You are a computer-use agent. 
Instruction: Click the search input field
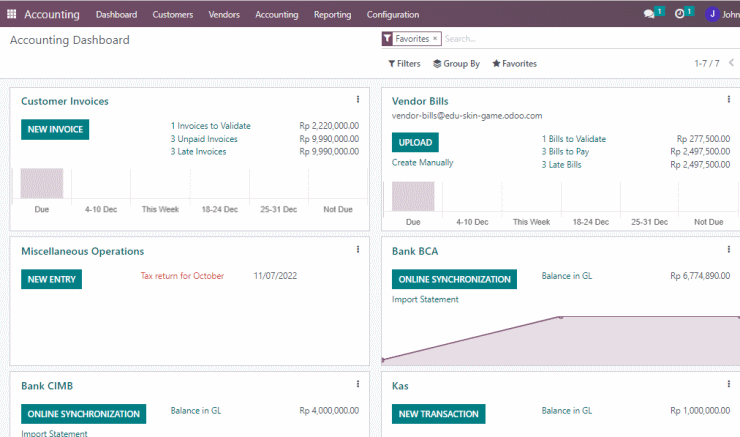[590, 39]
